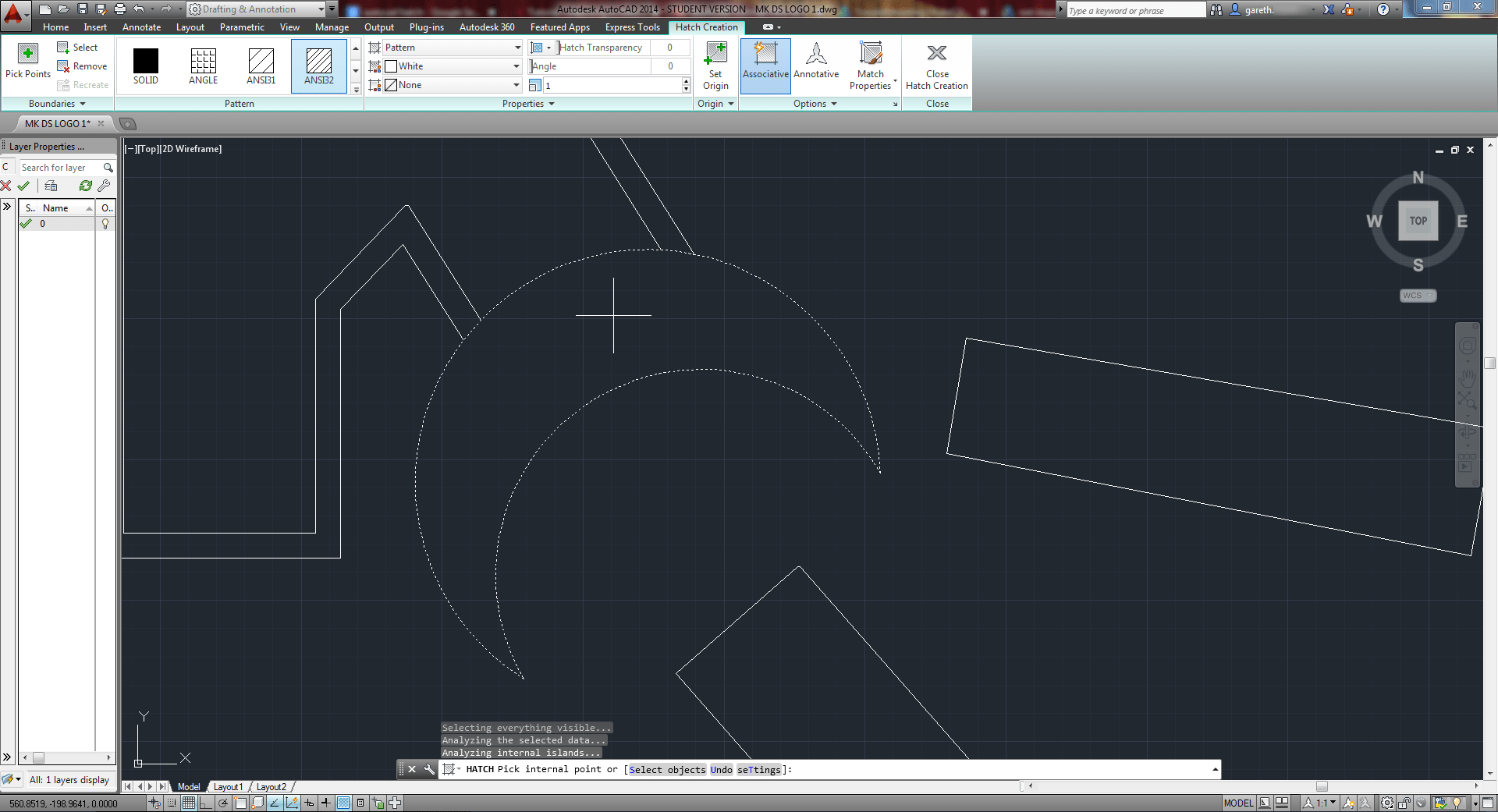Click the Pick Points boundary tool
Image resolution: width=1498 pixels, height=812 pixels.
click(27, 61)
